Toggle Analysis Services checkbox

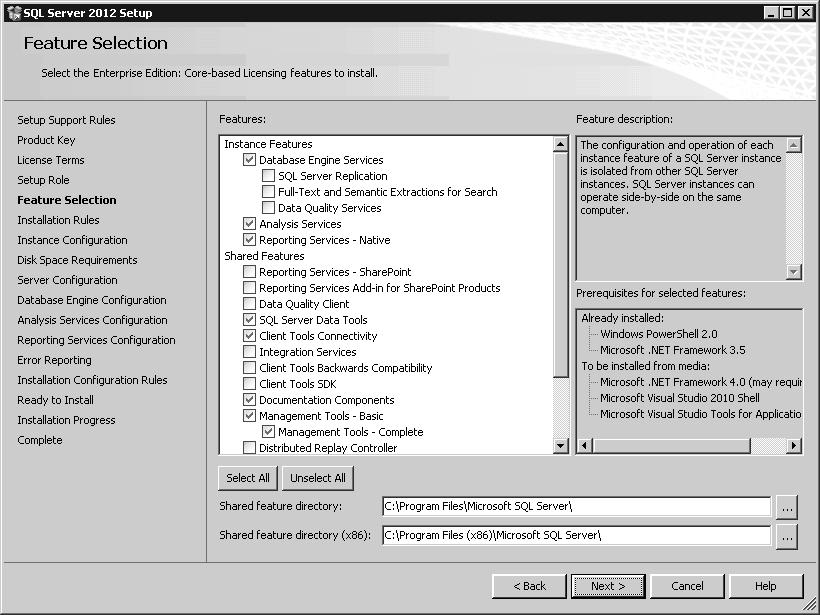click(249, 224)
